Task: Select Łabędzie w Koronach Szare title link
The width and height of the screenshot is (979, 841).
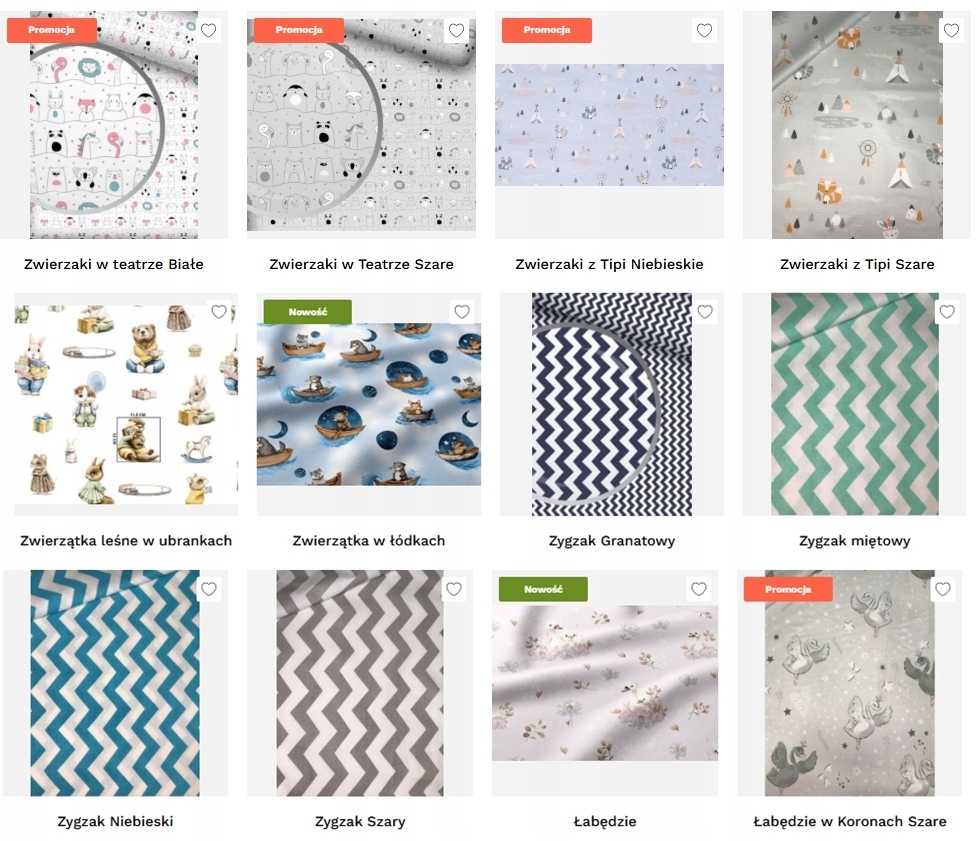Action: tap(850, 822)
